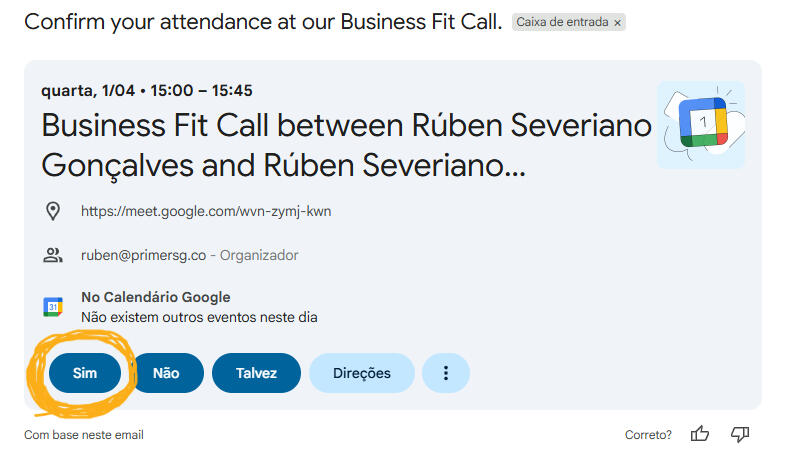
Task: Click organizer email ruben@primersg.co
Action: [x=143, y=255]
